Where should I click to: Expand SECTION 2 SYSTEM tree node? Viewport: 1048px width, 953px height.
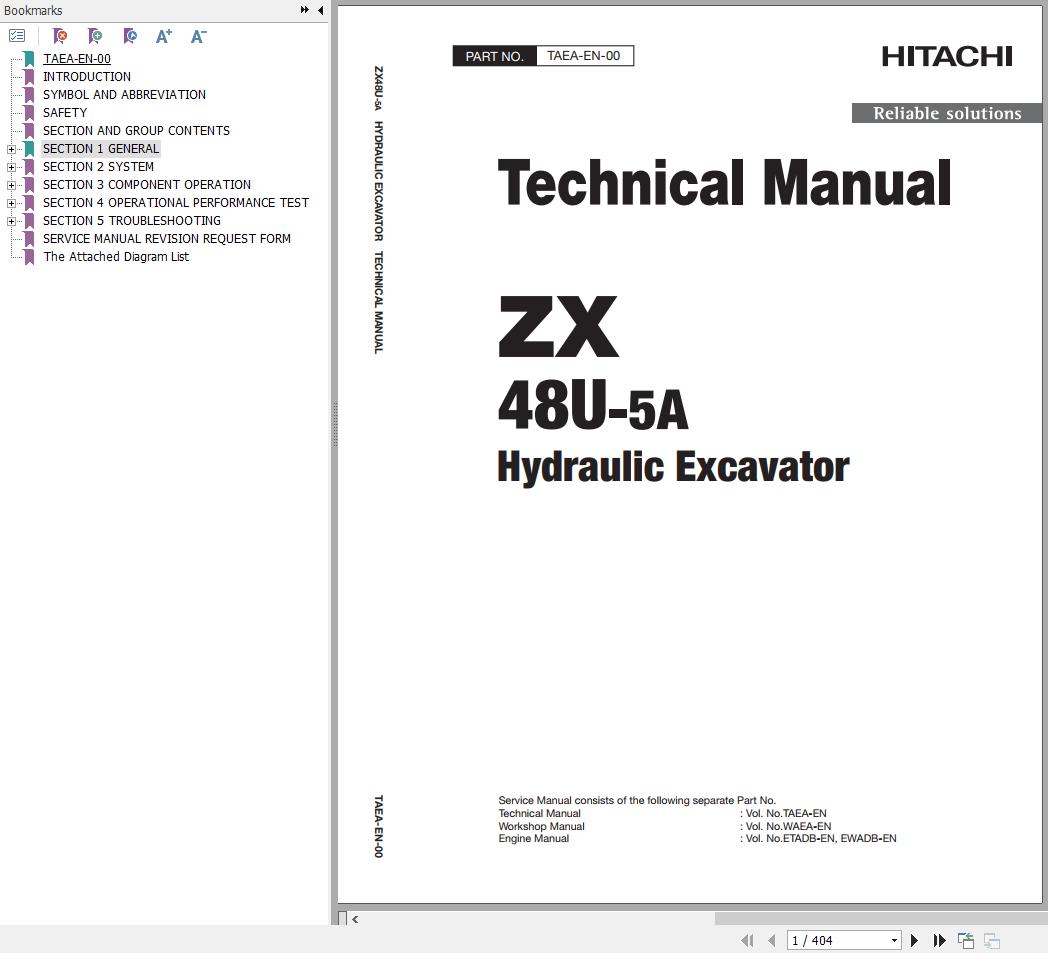(x=11, y=167)
